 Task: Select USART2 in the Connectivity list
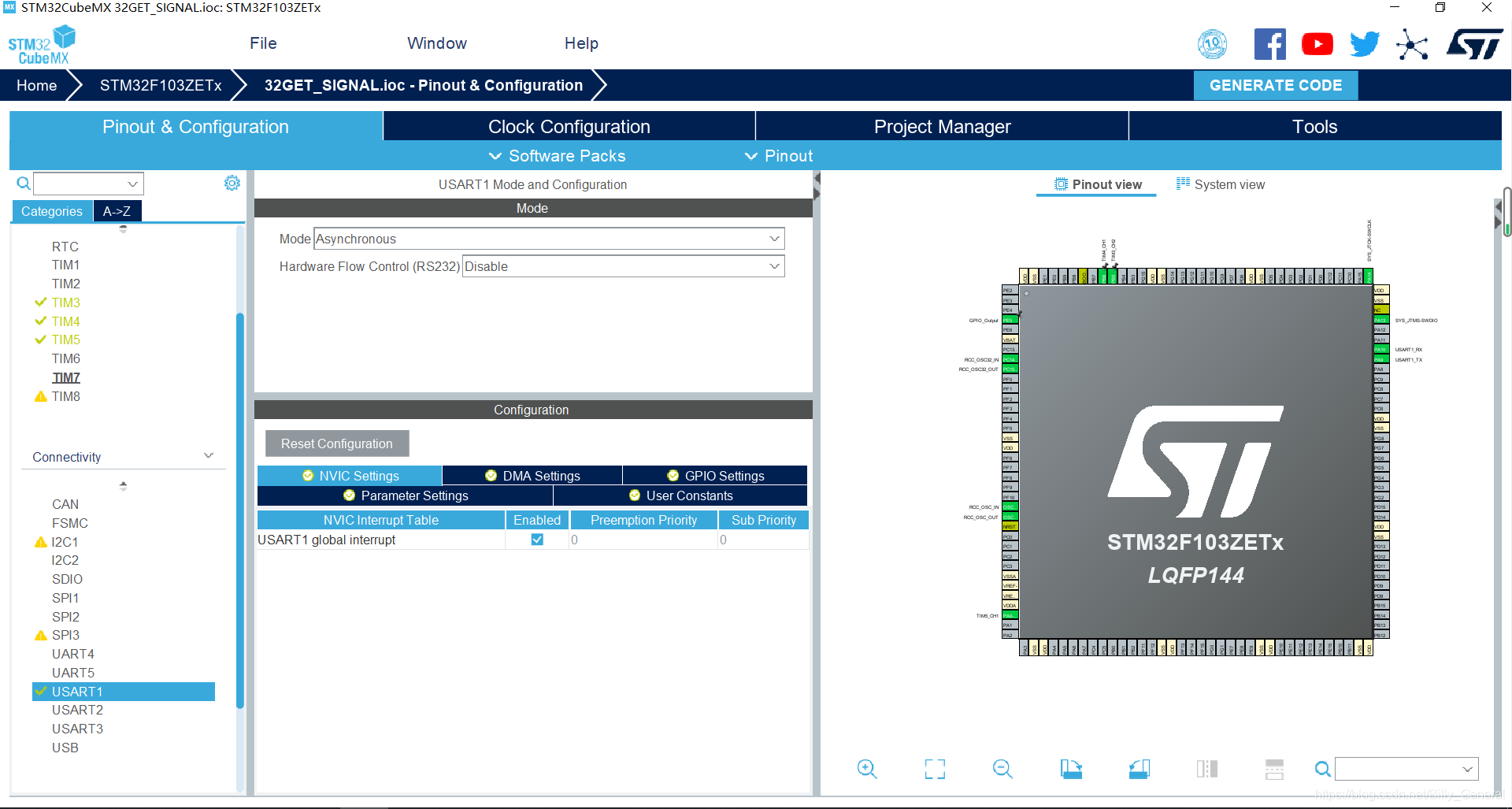click(77, 710)
